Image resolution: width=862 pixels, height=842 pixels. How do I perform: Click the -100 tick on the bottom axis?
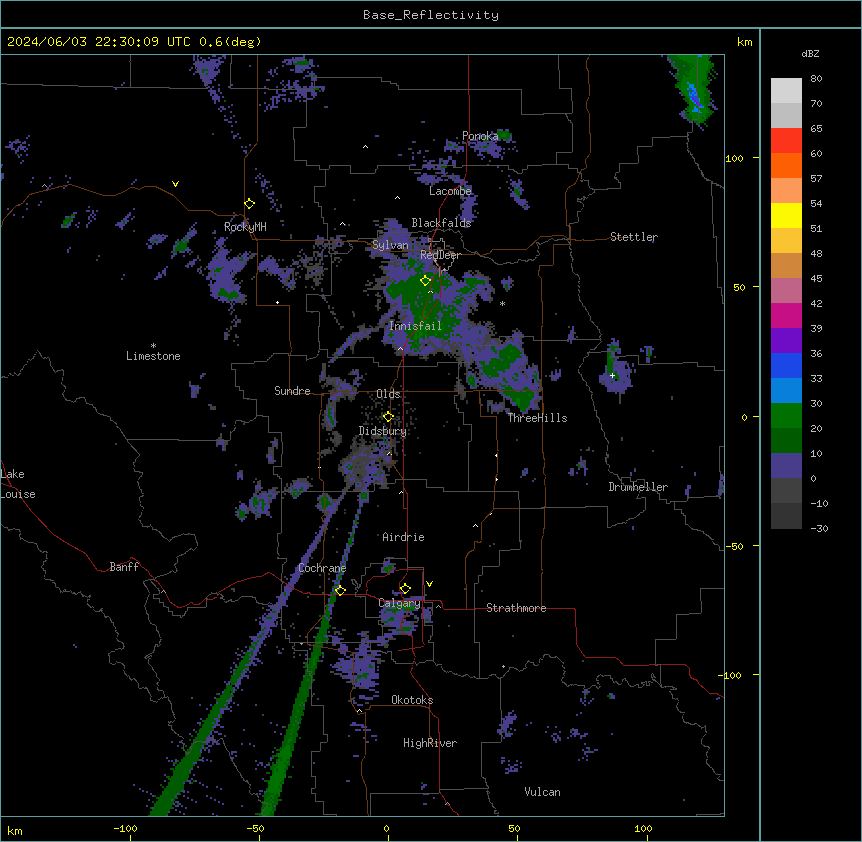[x=125, y=828]
